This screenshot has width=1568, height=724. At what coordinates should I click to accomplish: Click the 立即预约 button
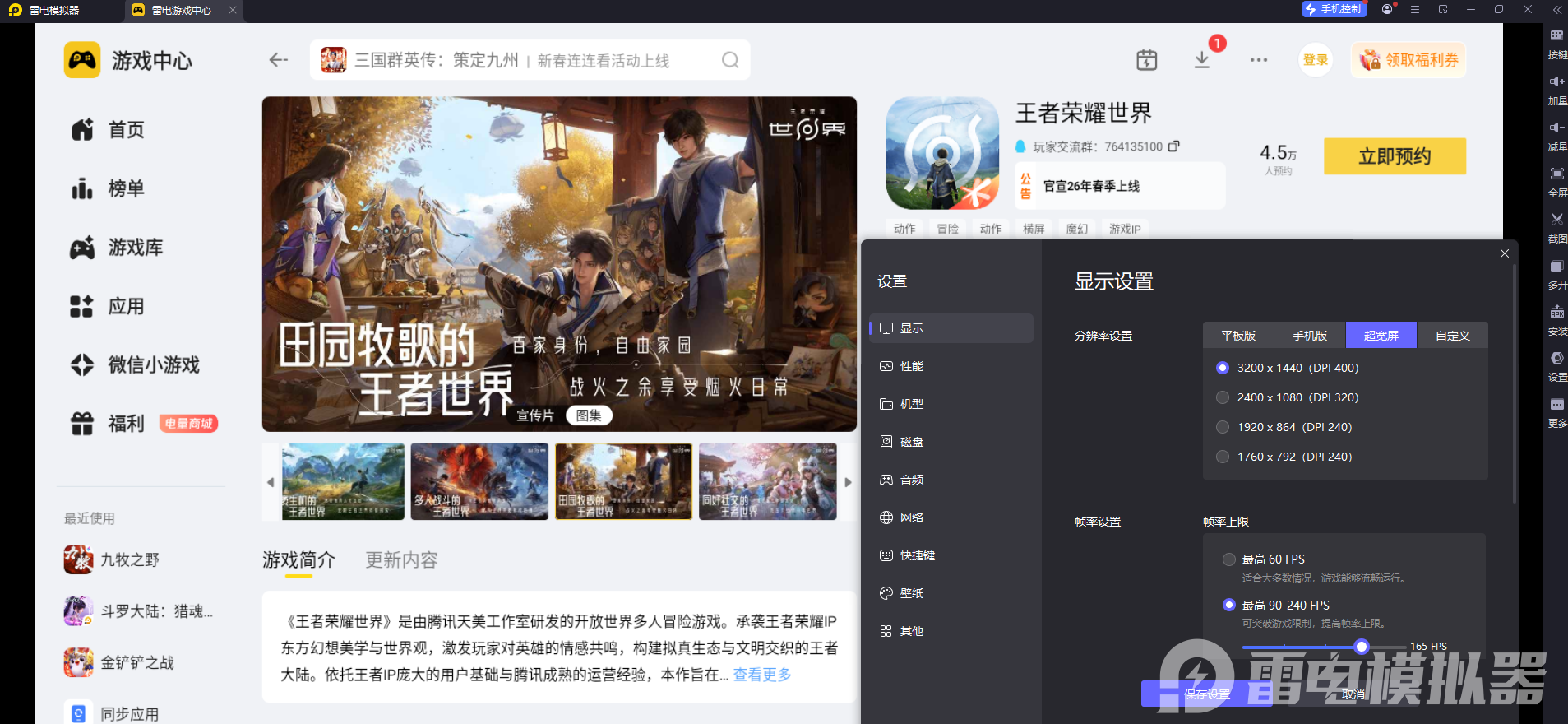(x=1395, y=156)
